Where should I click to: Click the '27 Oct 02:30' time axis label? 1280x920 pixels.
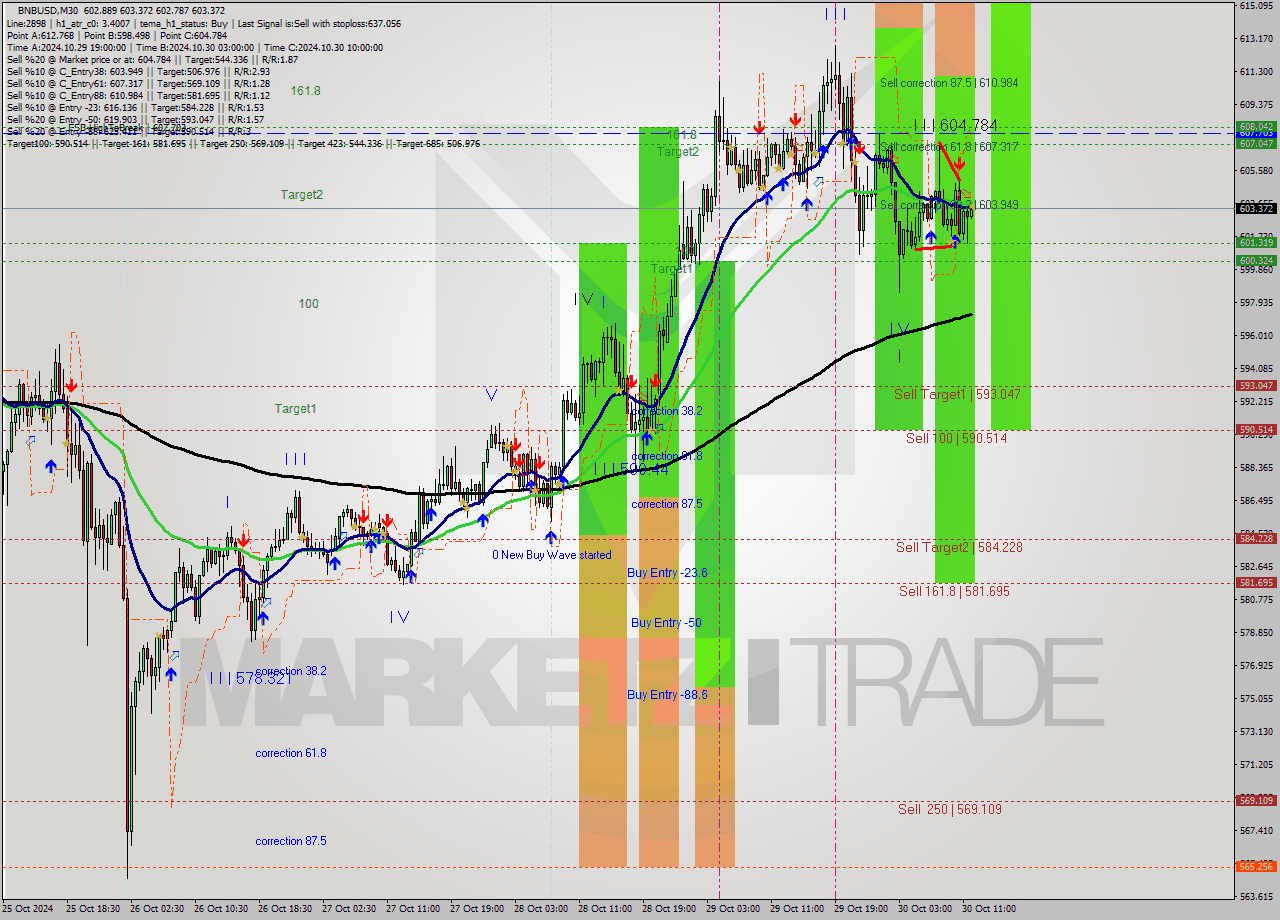click(x=349, y=909)
